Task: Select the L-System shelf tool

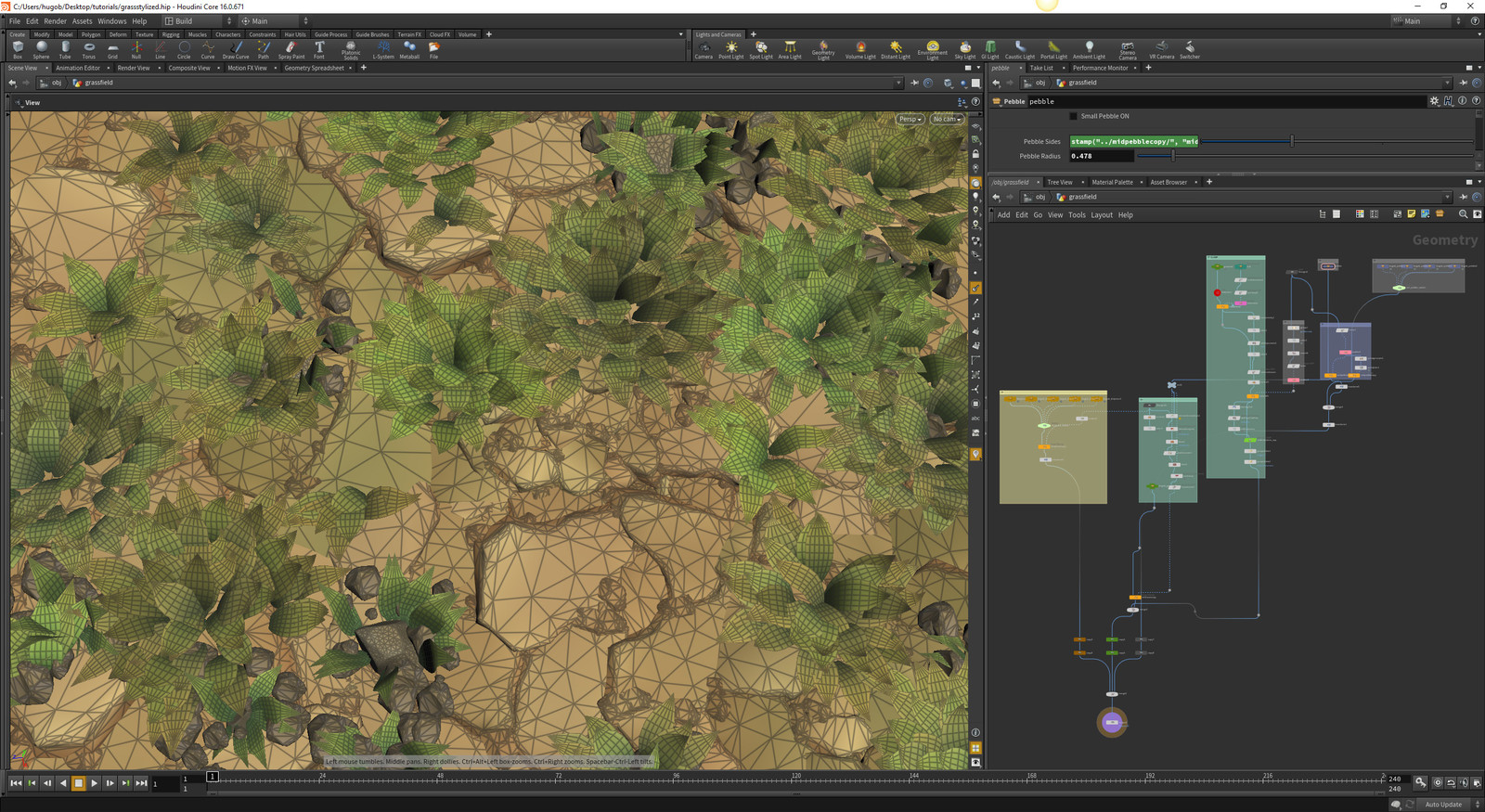Action: click(x=383, y=49)
